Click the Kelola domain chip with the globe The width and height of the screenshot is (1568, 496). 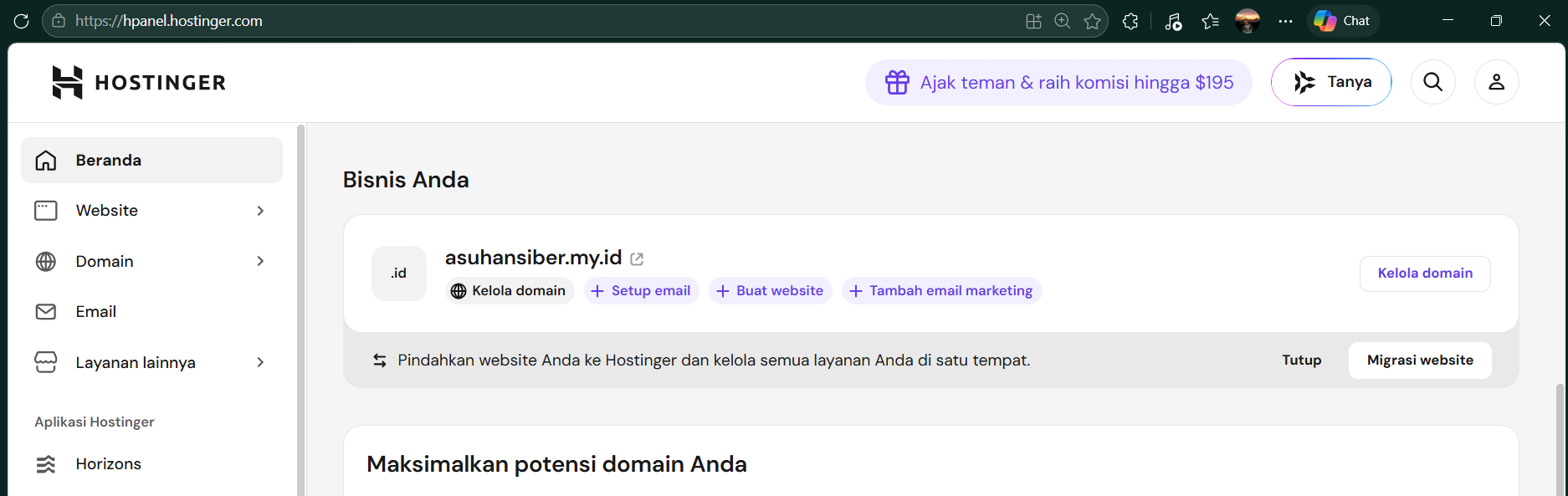click(x=510, y=291)
